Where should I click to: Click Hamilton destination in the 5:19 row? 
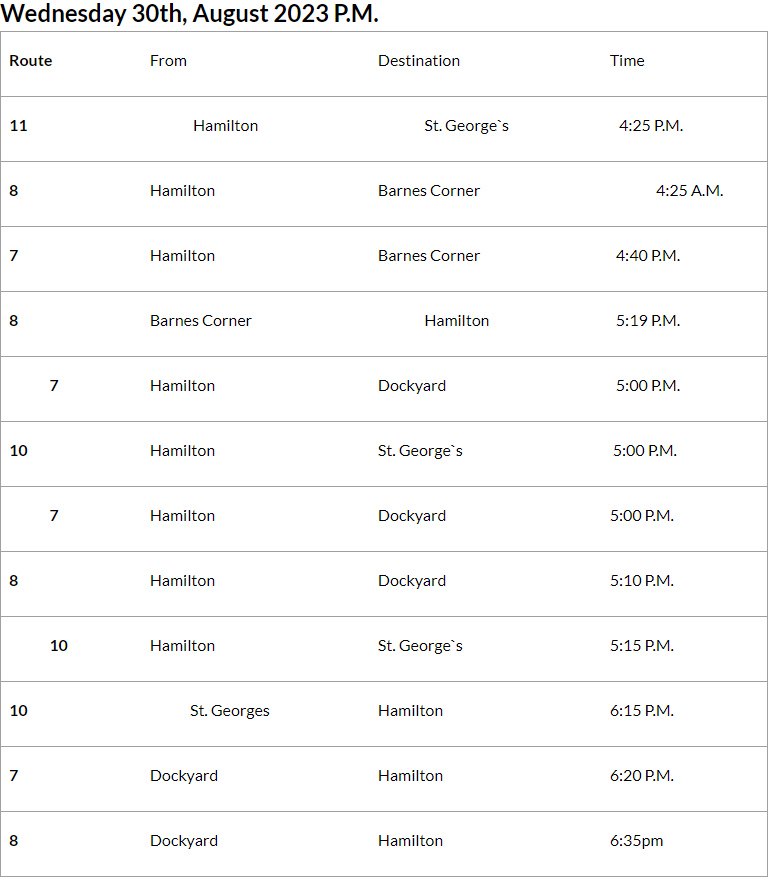[457, 321]
